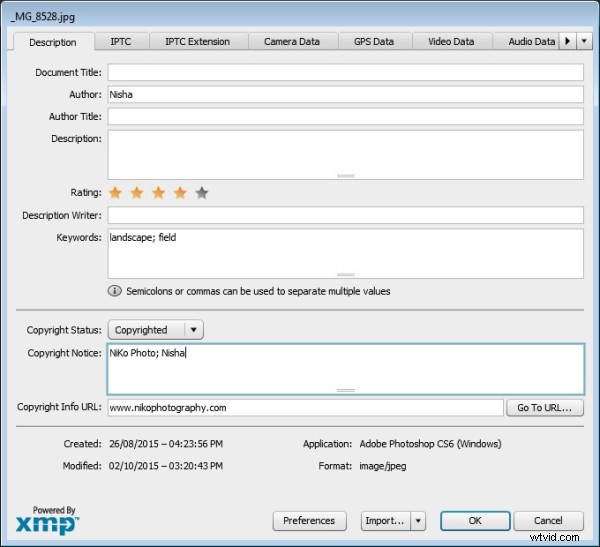Set rating to five stars
The width and height of the screenshot is (600, 547).
pos(202,193)
